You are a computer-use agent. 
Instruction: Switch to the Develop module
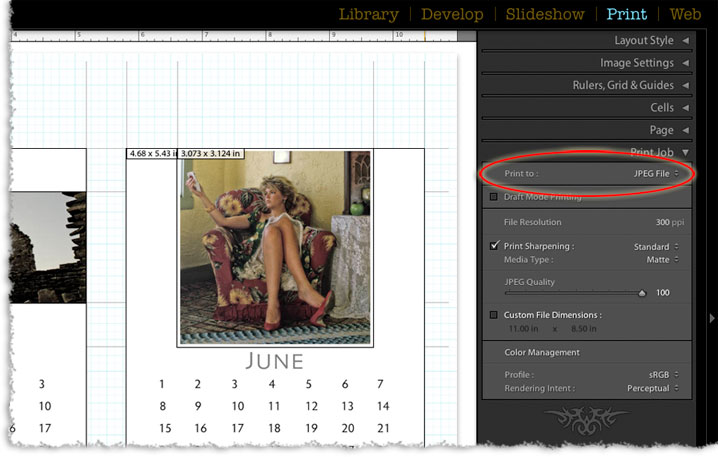tap(451, 14)
